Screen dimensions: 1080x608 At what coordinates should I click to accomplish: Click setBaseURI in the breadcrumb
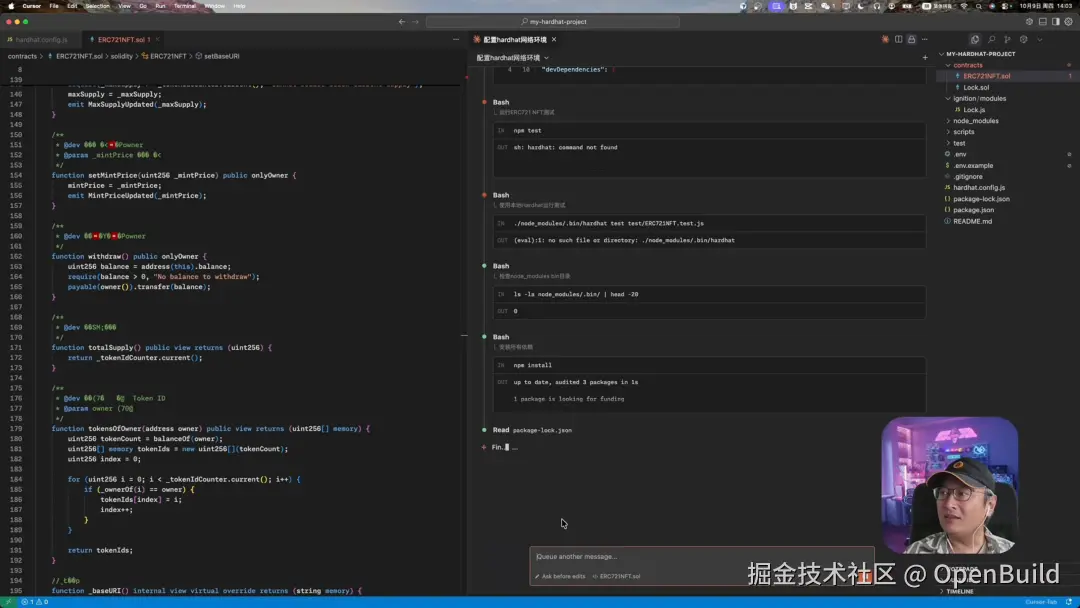click(x=221, y=56)
